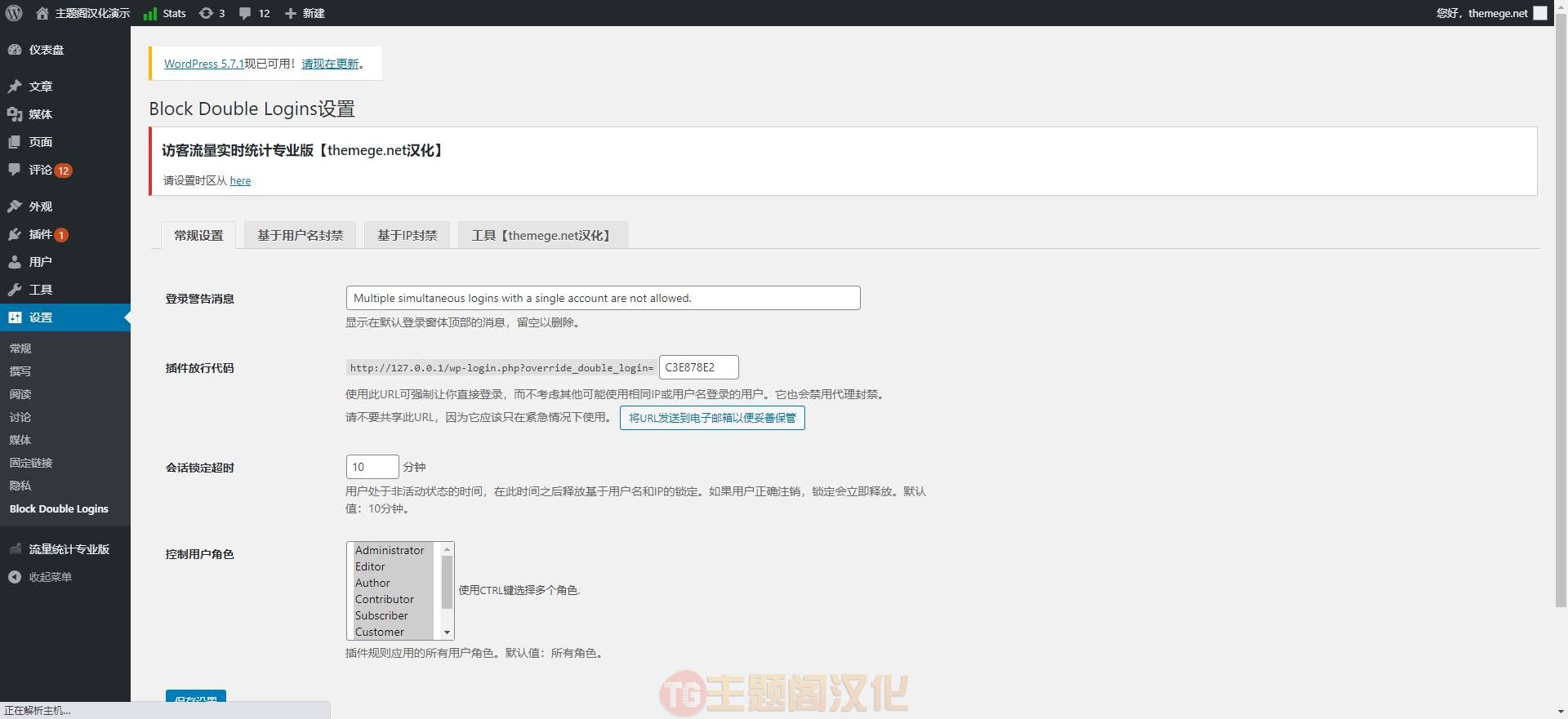The height and width of the screenshot is (719, 1568).
Task: Click the 媒体 media icon
Action: (x=15, y=114)
